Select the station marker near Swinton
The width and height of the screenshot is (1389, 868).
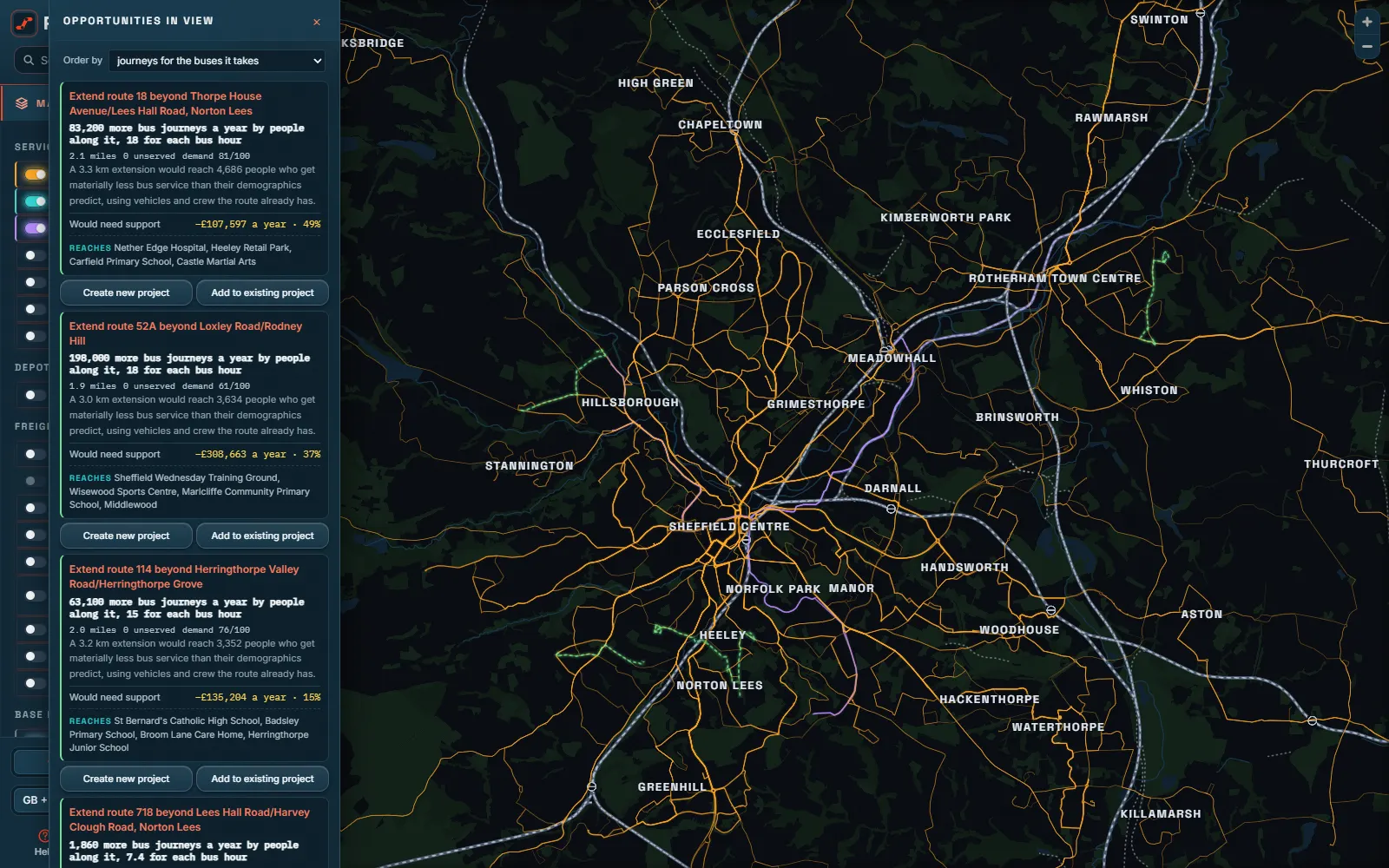click(x=1201, y=13)
